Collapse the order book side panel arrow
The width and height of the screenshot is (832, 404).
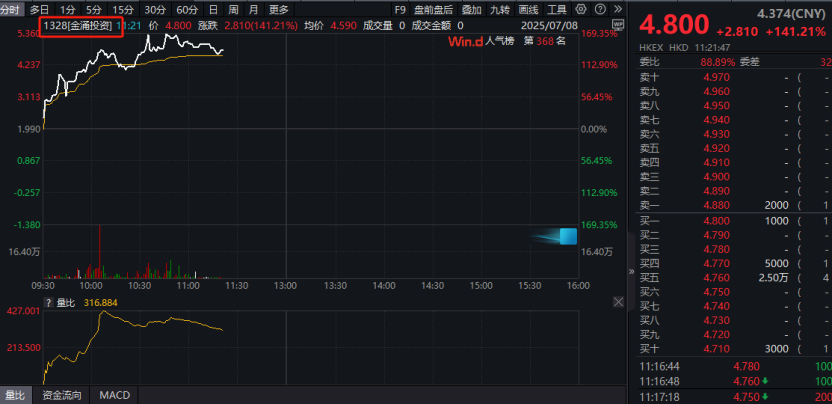tap(631, 269)
